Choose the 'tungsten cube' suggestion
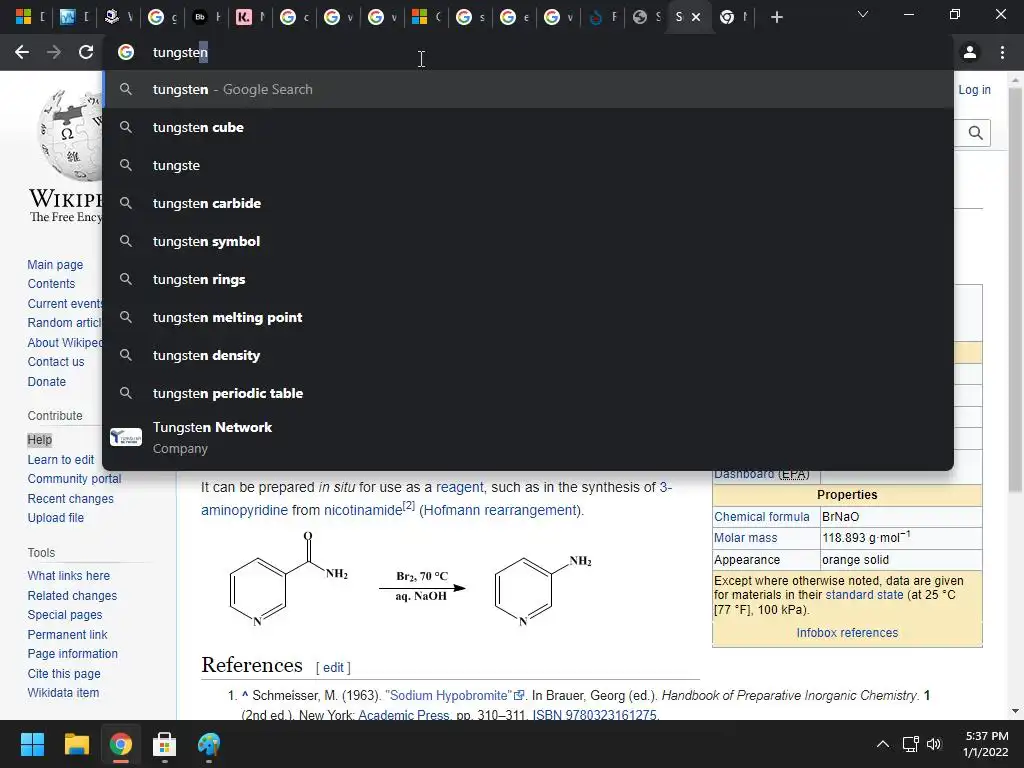 [528, 127]
